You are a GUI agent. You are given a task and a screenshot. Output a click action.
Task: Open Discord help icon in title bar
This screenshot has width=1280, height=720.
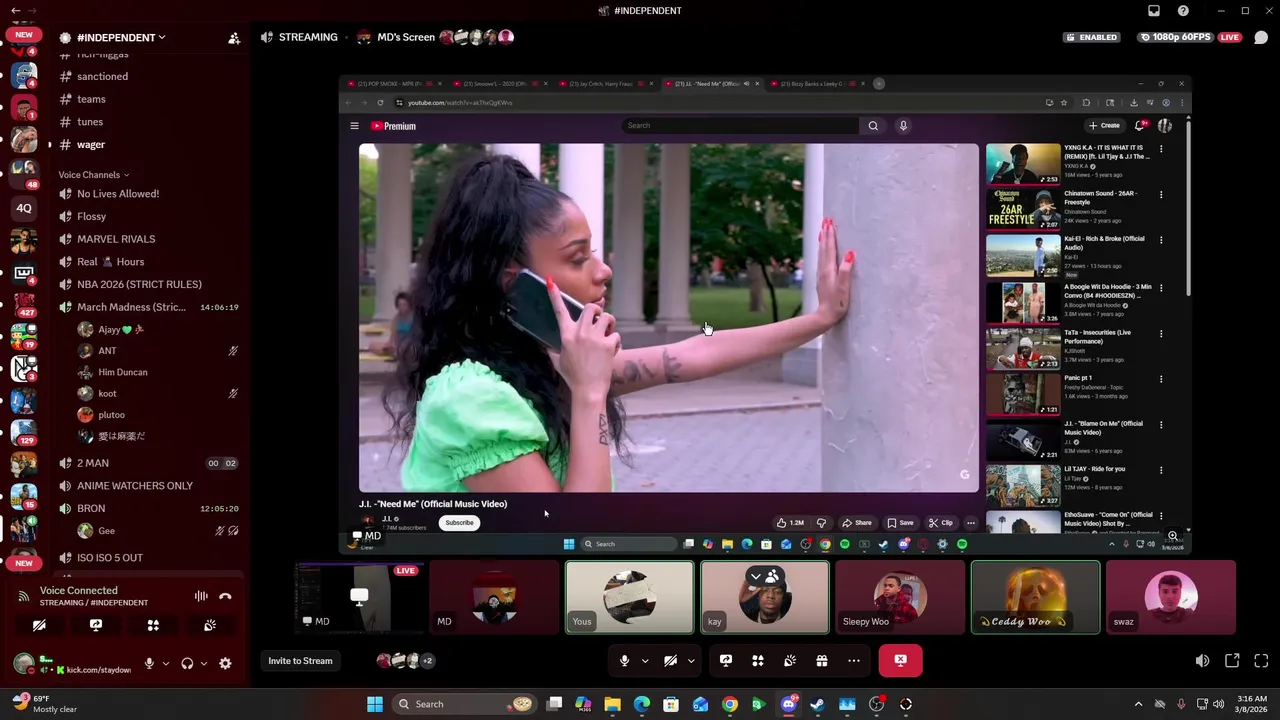pyautogui.click(x=1183, y=11)
